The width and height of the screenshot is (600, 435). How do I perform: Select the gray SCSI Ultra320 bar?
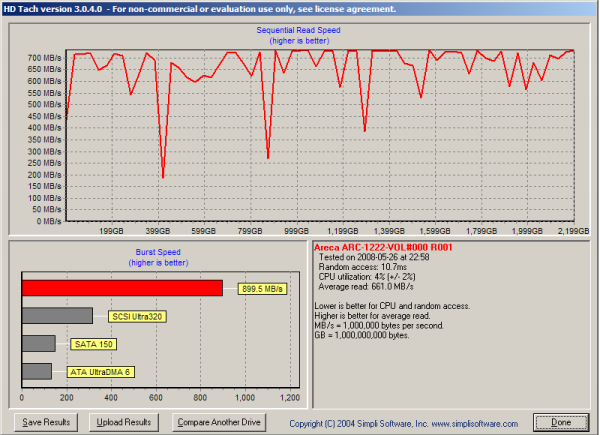[x=57, y=316]
